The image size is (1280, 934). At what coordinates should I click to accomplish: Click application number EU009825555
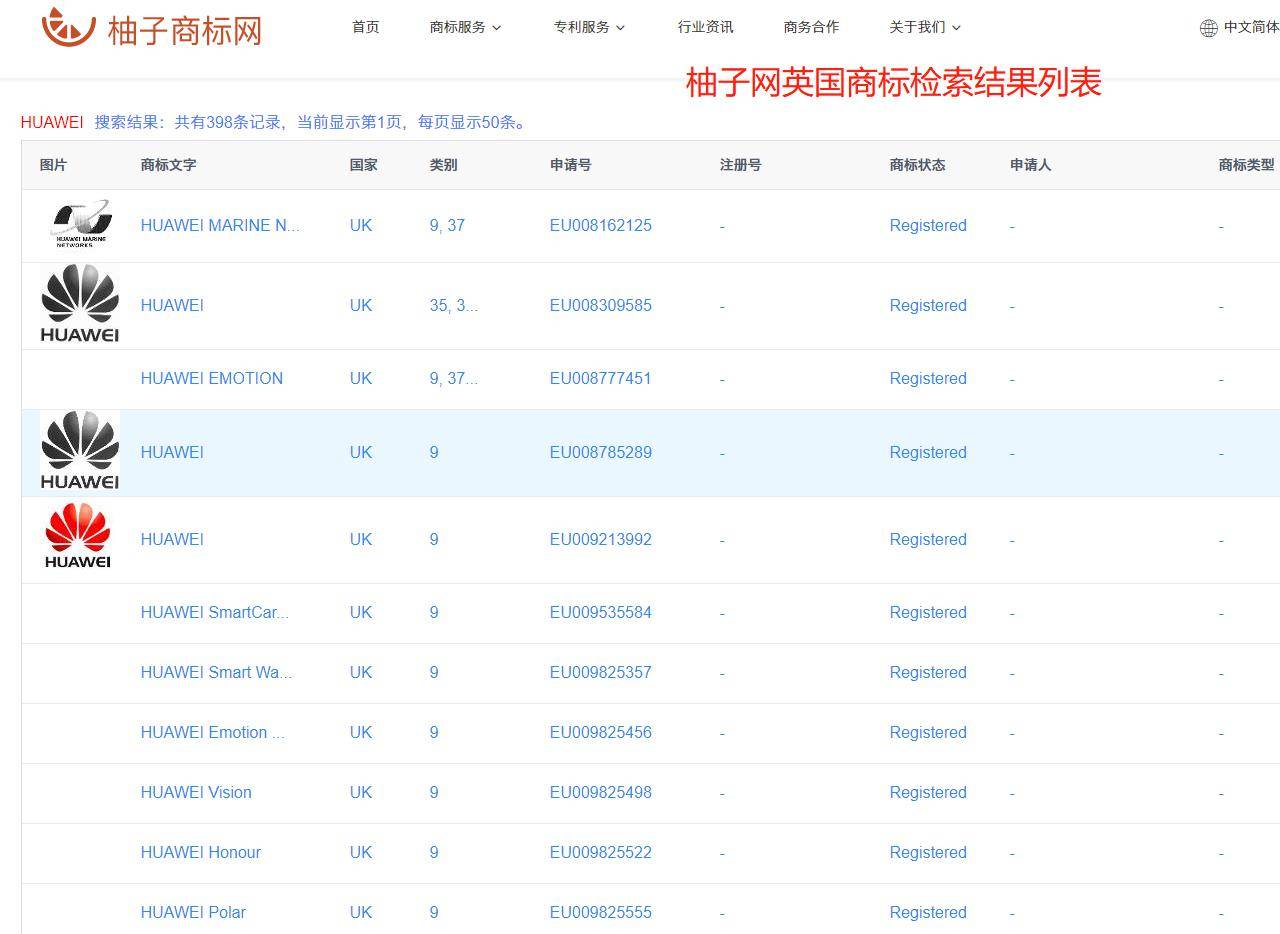[x=601, y=912]
